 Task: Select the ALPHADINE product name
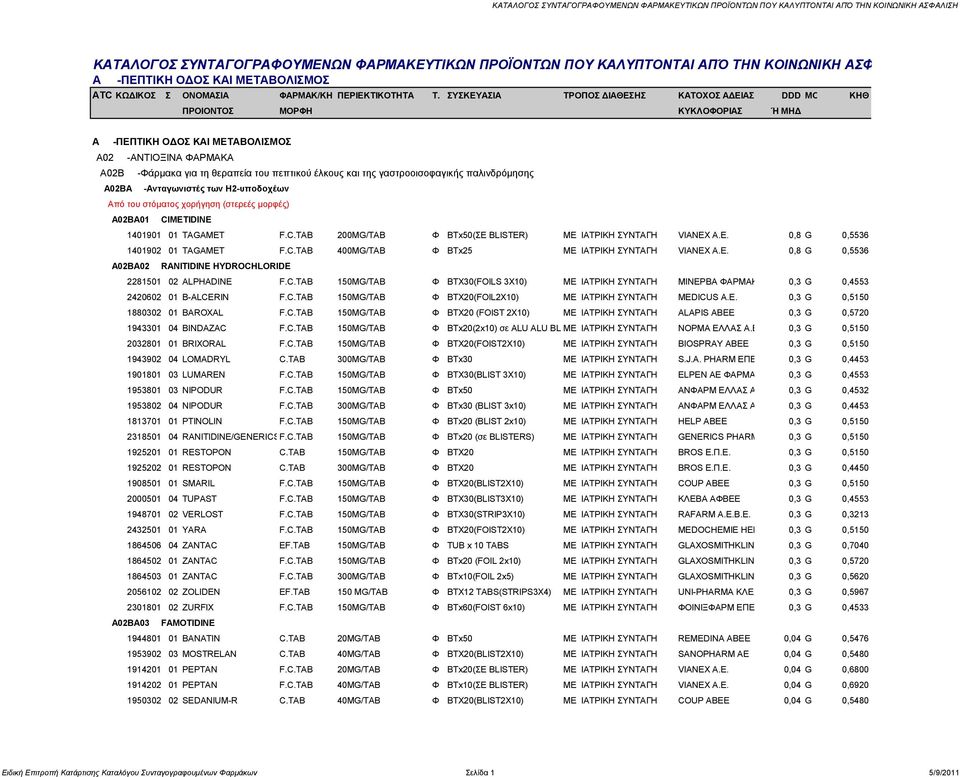click(x=207, y=282)
